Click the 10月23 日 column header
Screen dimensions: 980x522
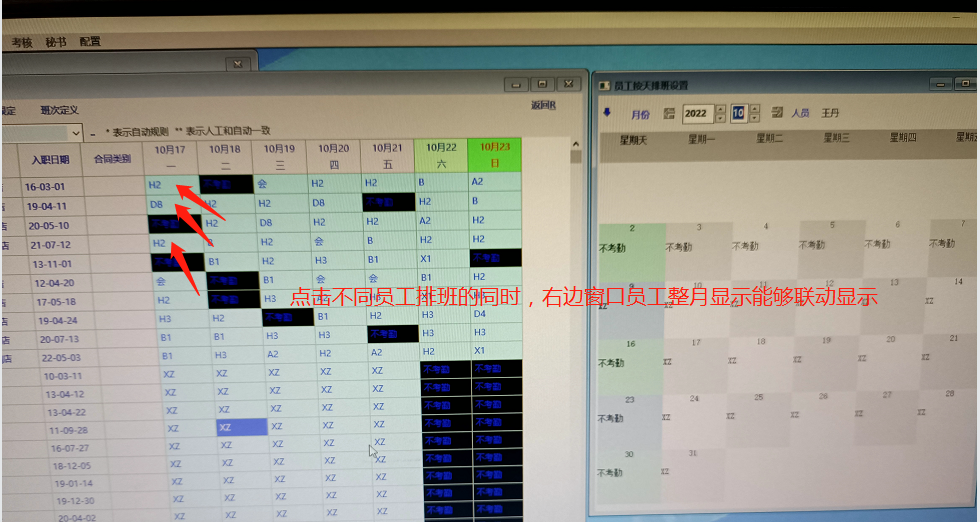pyautogui.click(x=493, y=155)
